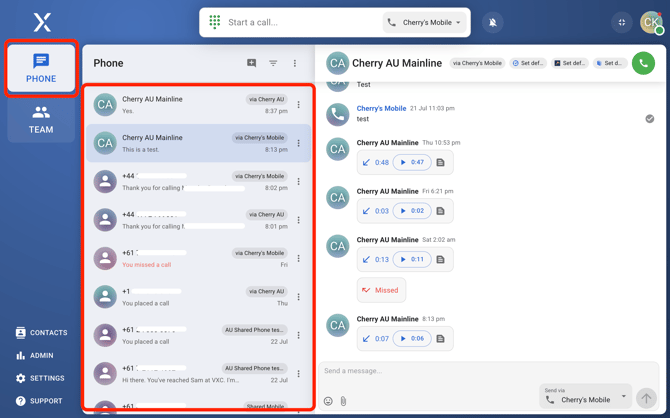The width and height of the screenshot is (670, 418).
Task: Play the 0:47 call recording
Action: pos(411,162)
